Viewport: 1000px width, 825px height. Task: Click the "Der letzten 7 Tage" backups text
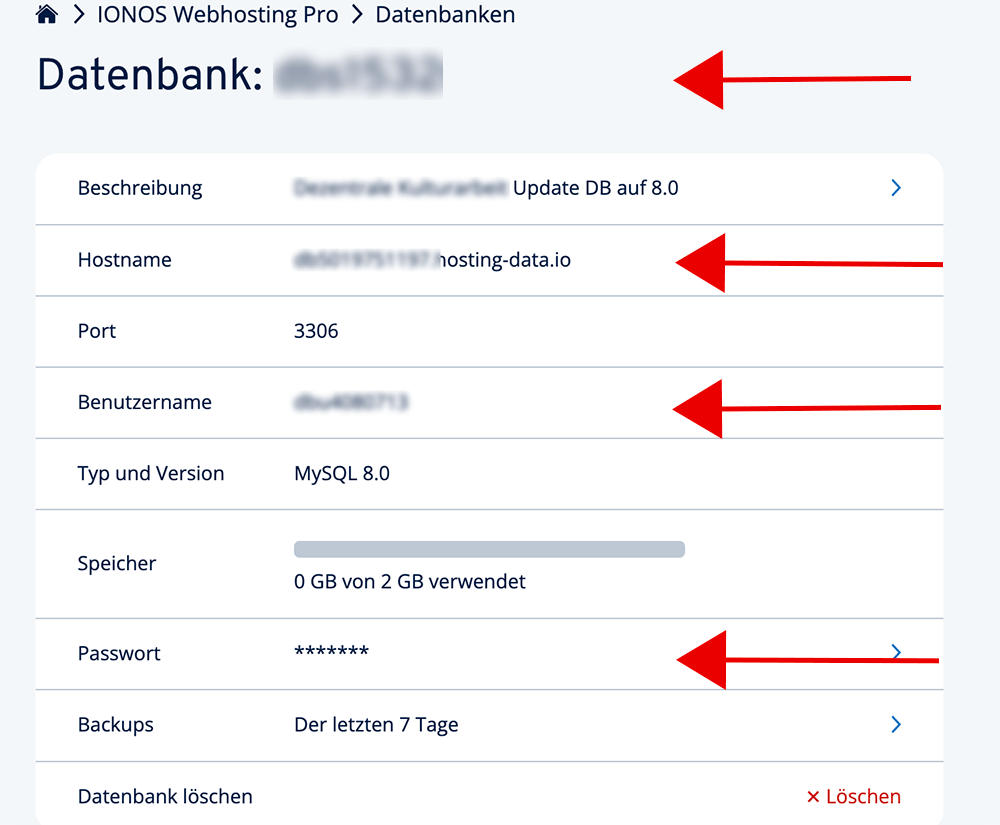[376, 725]
